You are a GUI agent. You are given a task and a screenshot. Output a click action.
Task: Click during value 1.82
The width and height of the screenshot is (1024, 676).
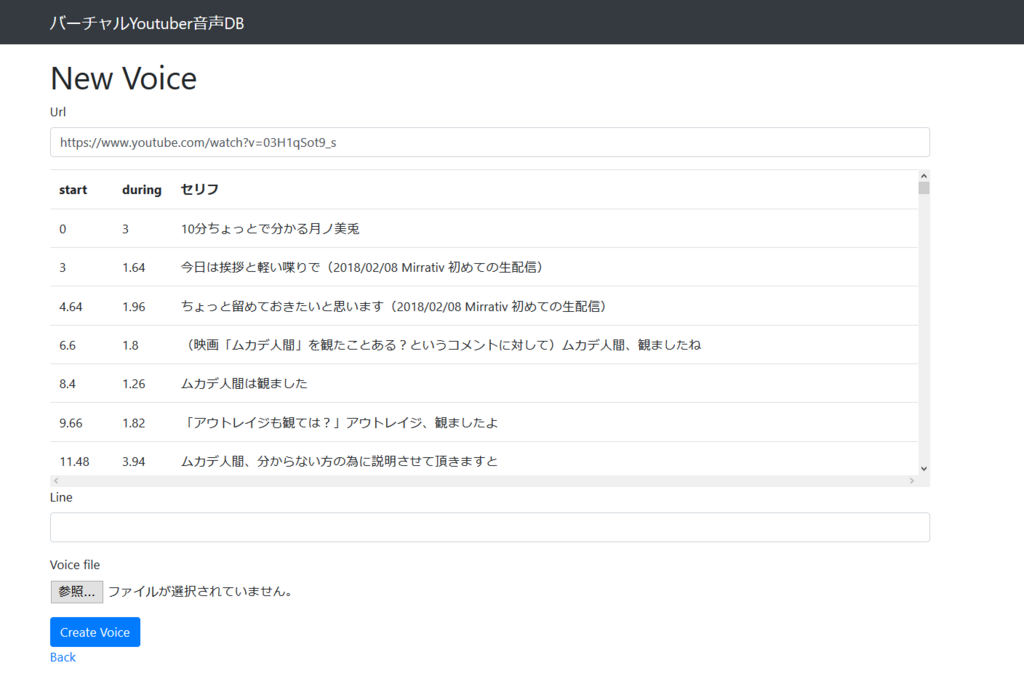point(134,423)
